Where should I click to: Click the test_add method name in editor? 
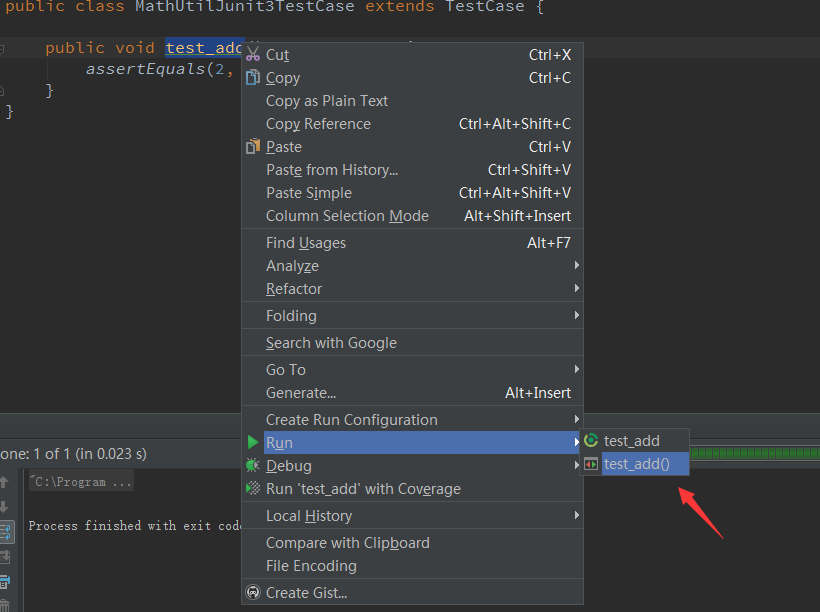tap(204, 48)
